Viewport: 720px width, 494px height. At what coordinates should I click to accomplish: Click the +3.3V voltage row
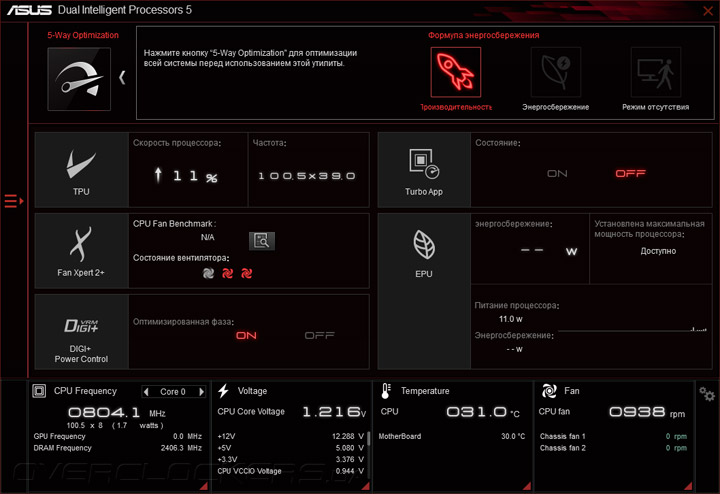pyautogui.click(x=291, y=460)
